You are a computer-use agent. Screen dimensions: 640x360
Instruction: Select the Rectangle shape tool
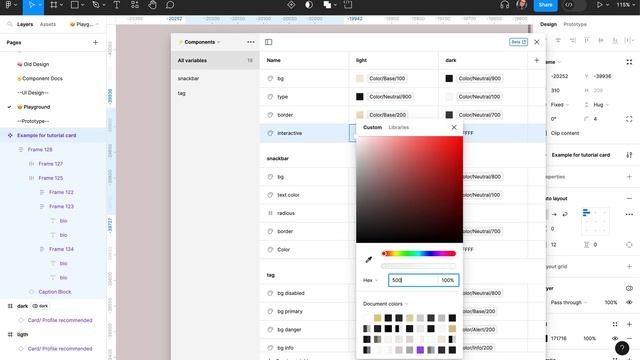click(x=75, y=5)
